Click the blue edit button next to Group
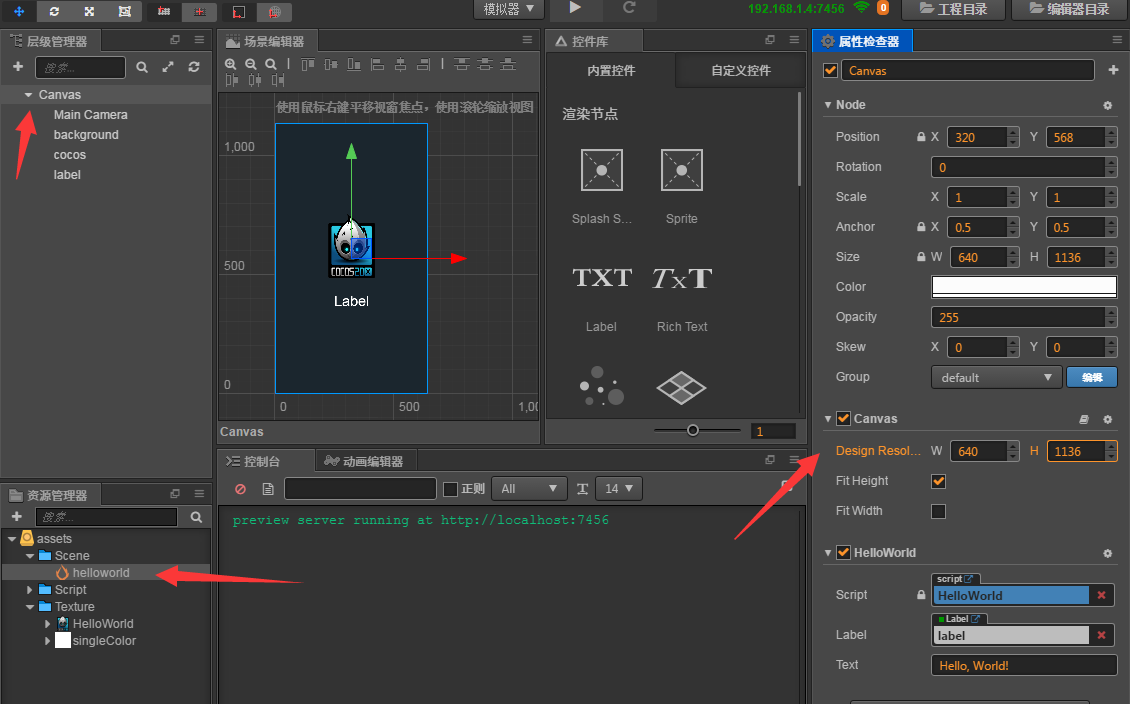The height and width of the screenshot is (704, 1130). point(1092,378)
